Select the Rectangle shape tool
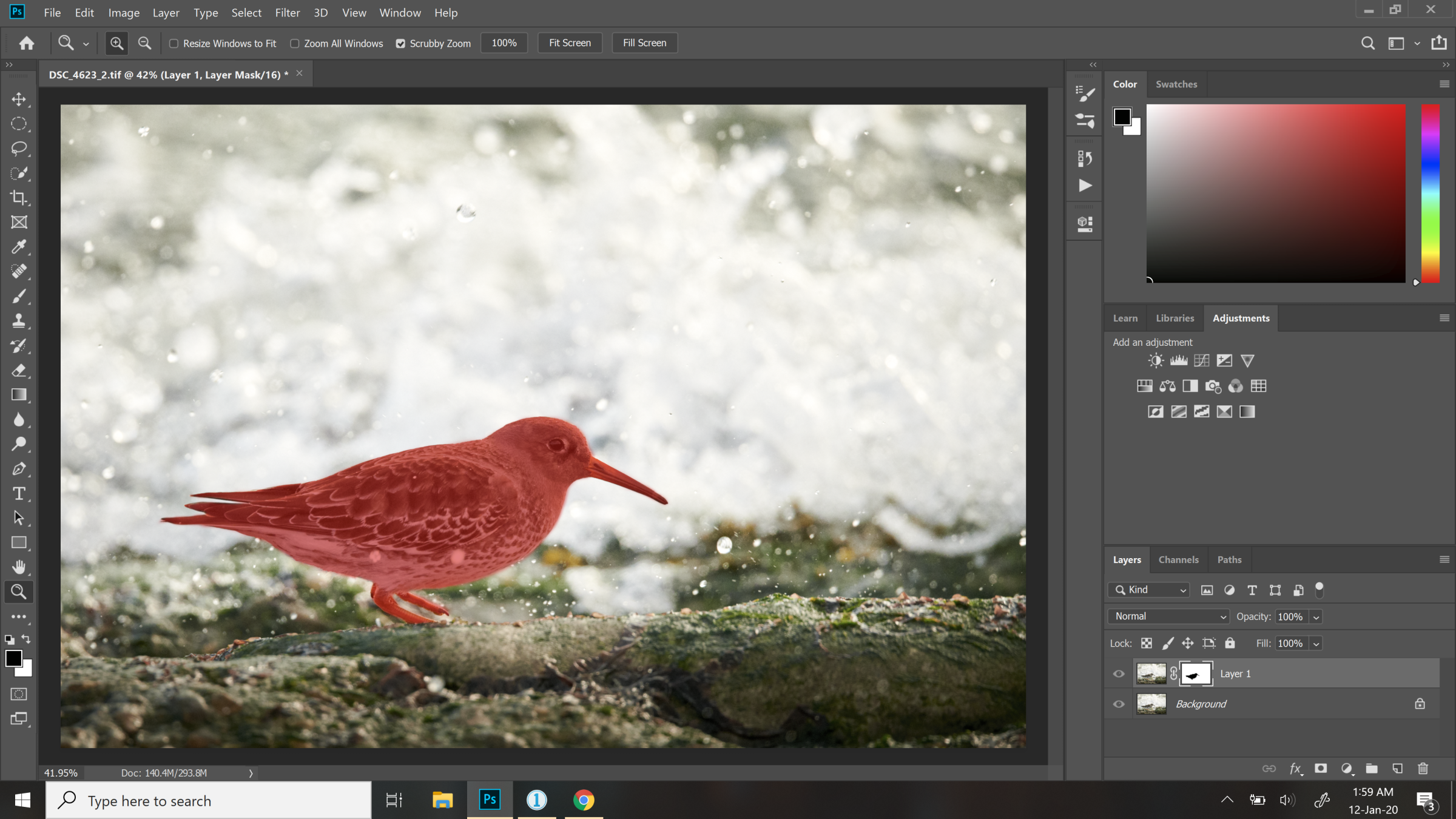 [19, 543]
